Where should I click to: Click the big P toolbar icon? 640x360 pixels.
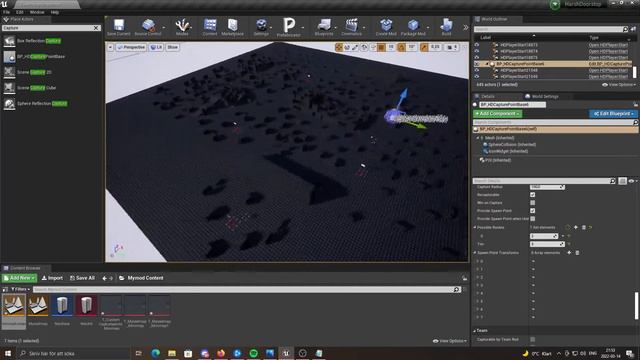tap(289, 27)
